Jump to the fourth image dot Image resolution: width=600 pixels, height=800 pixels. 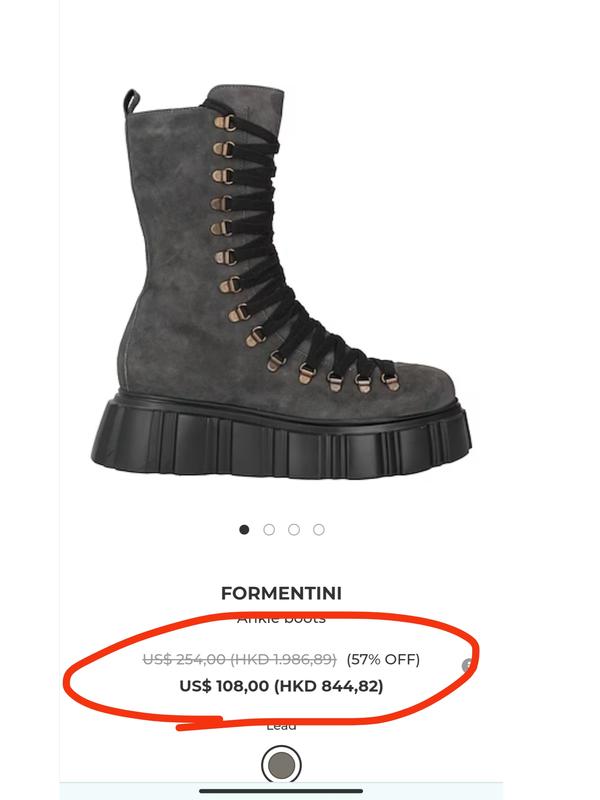(x=319, y=530)
